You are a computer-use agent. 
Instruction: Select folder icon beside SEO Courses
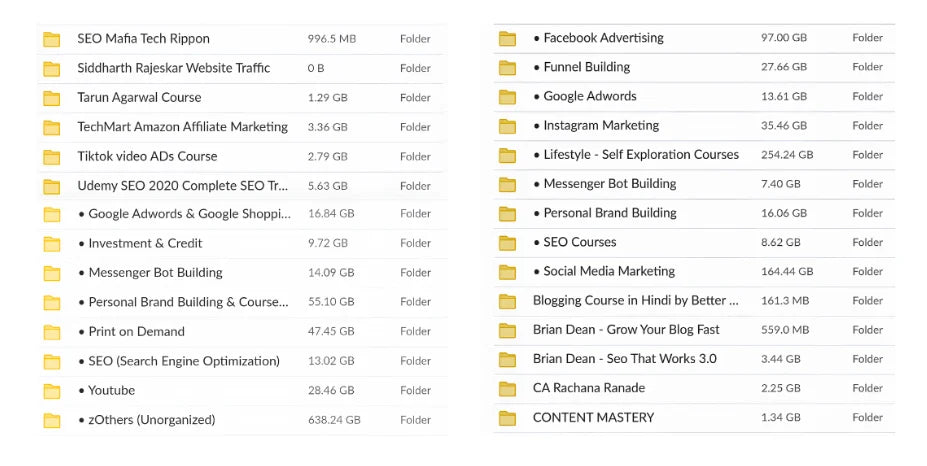[507, 242]
